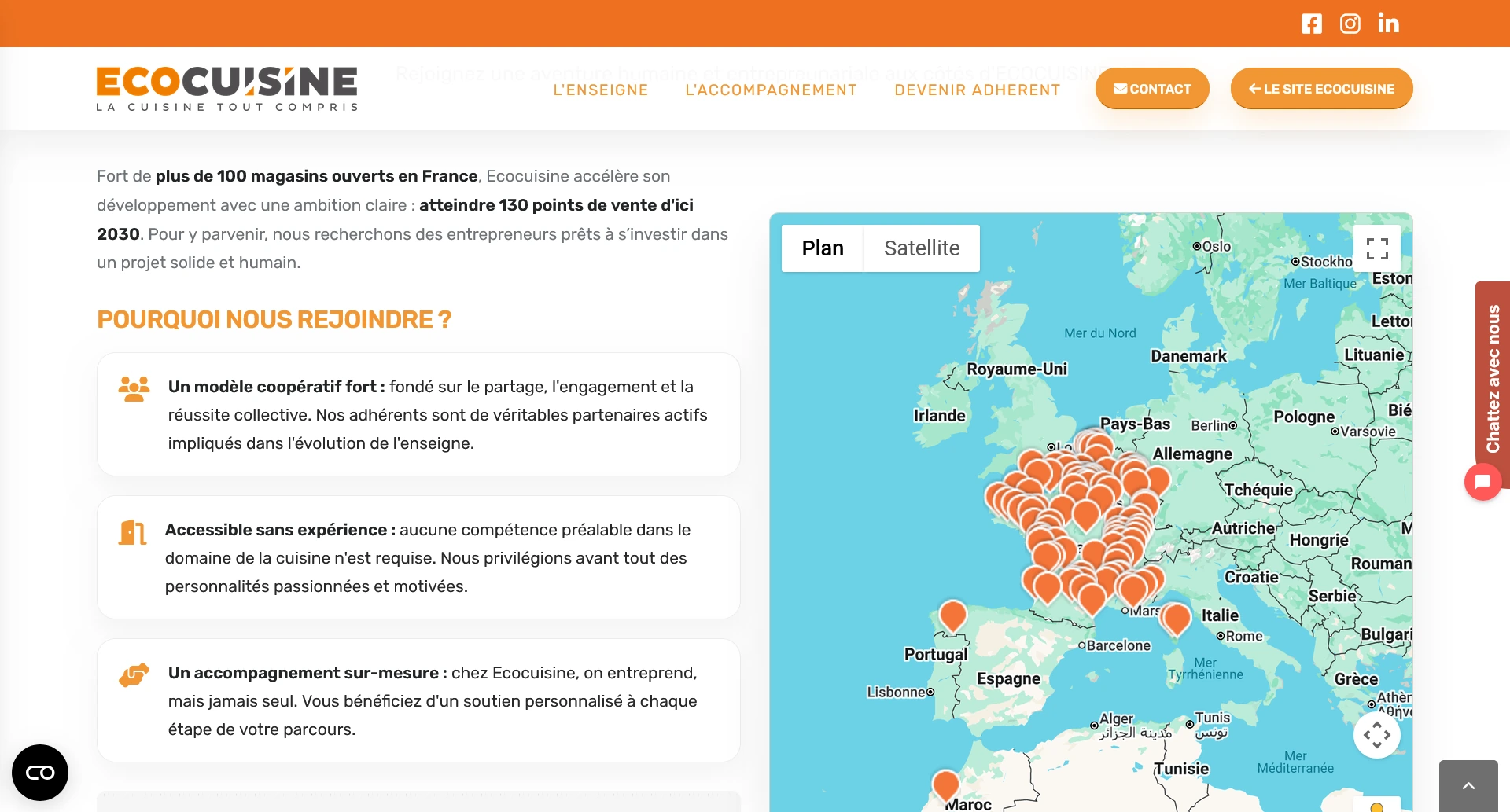The image size is (1510, 812).
Task: Click the black accessibility round icon
Action: pyautogui.click(x=40, y=773)
